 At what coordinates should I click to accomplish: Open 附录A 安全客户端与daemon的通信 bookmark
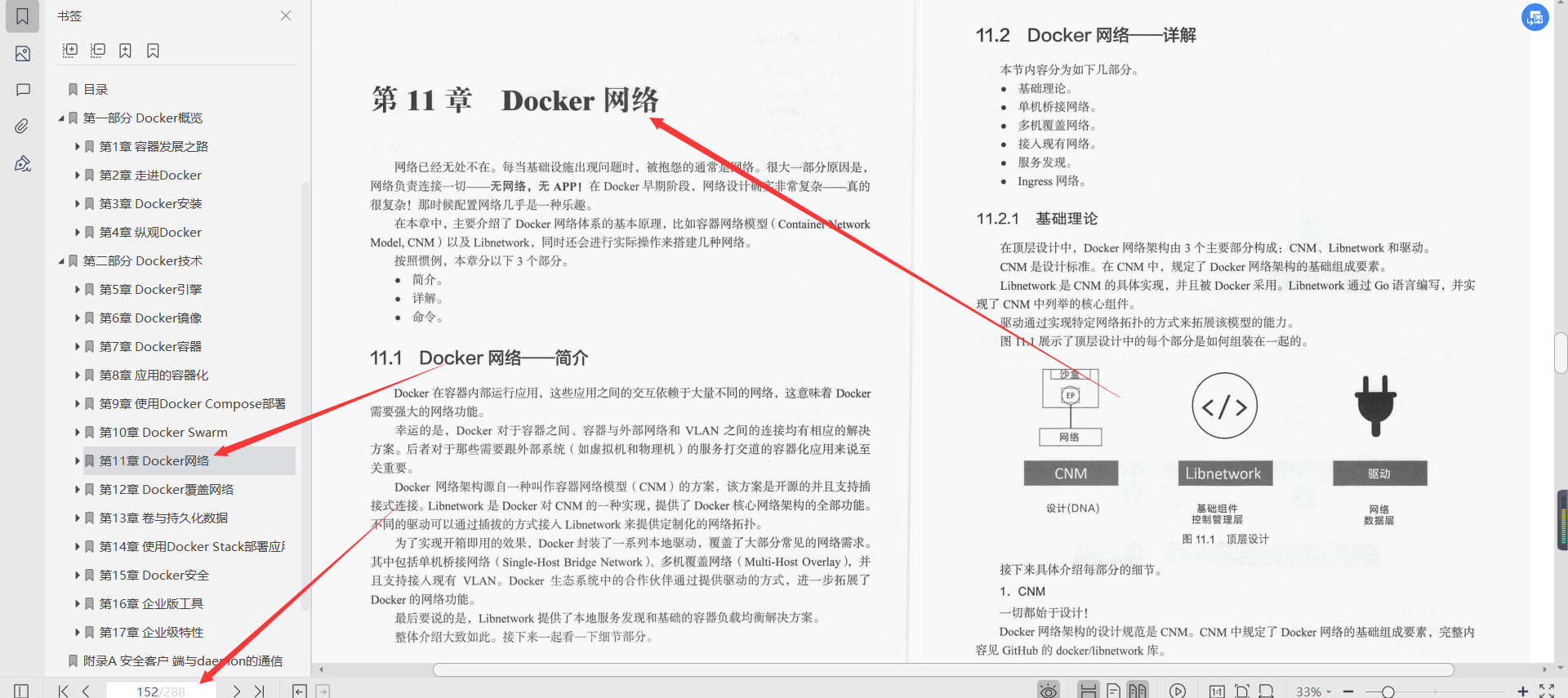pos(183,661)
